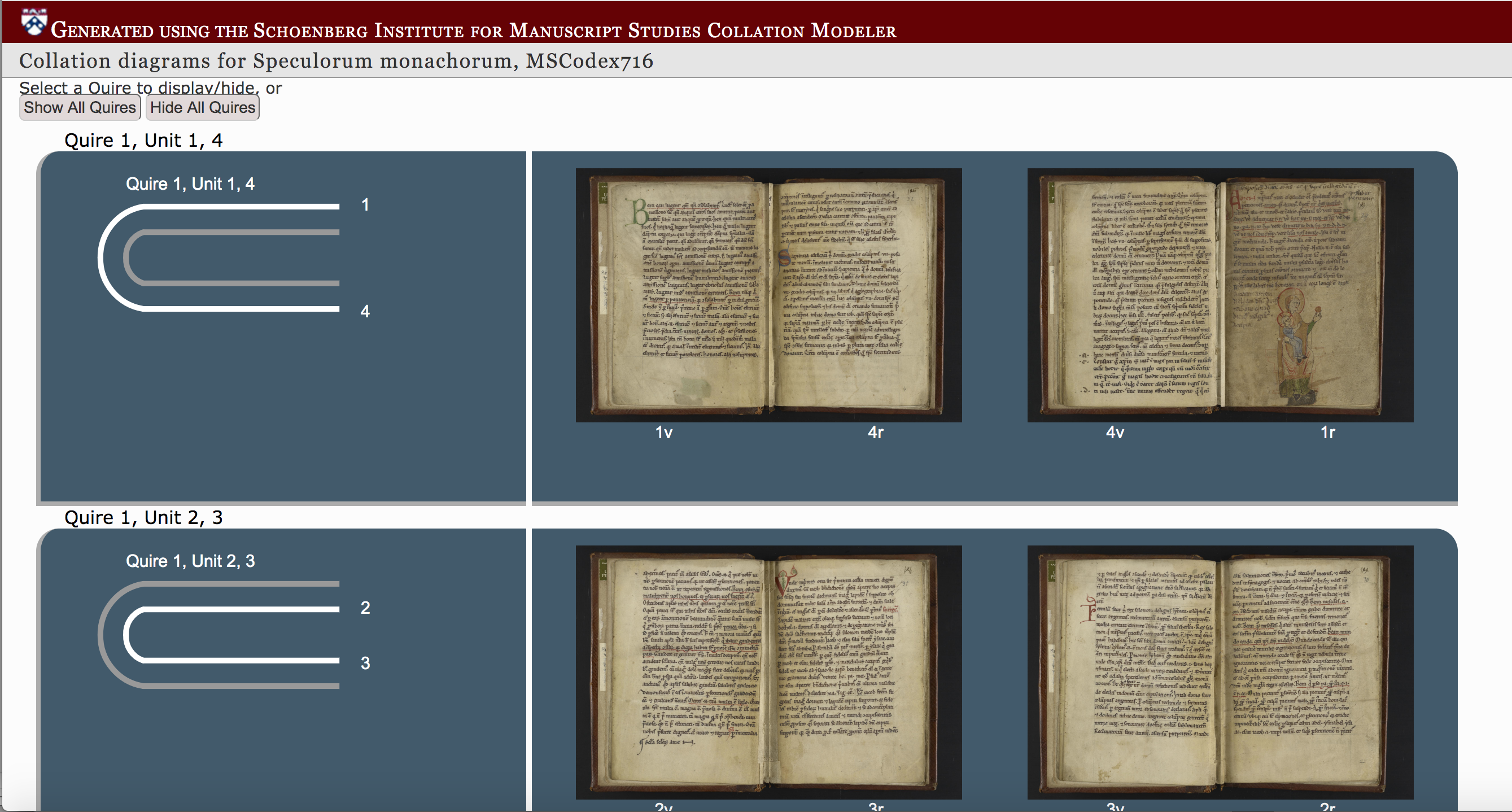This screenshot has height=812, width=1512.
Task: Collapse the Quire 1, Unit 1, 4 heading
Action: (x=143, y=141)
